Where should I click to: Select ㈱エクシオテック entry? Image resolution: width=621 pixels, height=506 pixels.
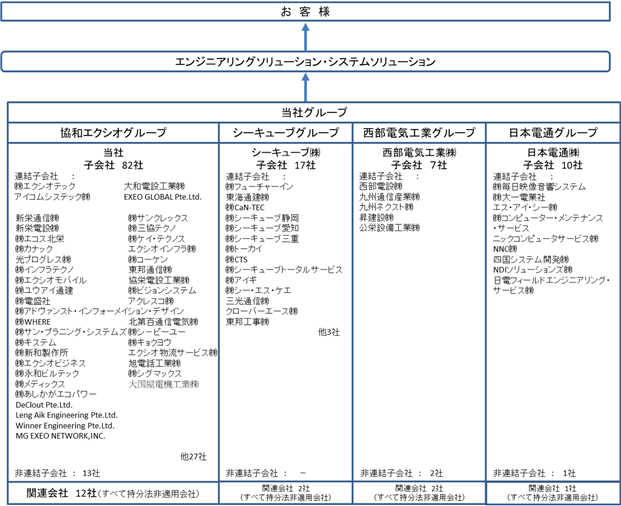(x=45, y=186)
